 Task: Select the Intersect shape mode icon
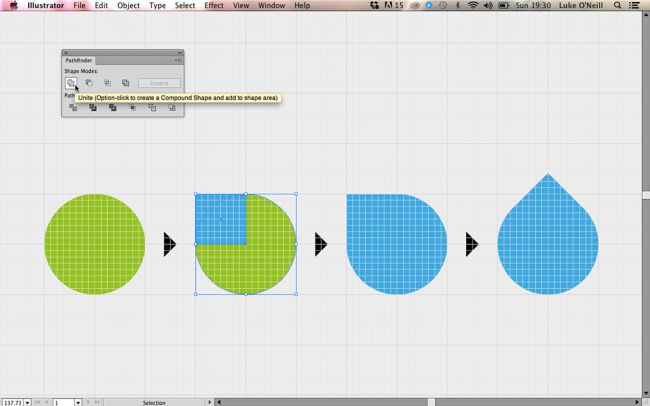[x=107, y=83]
